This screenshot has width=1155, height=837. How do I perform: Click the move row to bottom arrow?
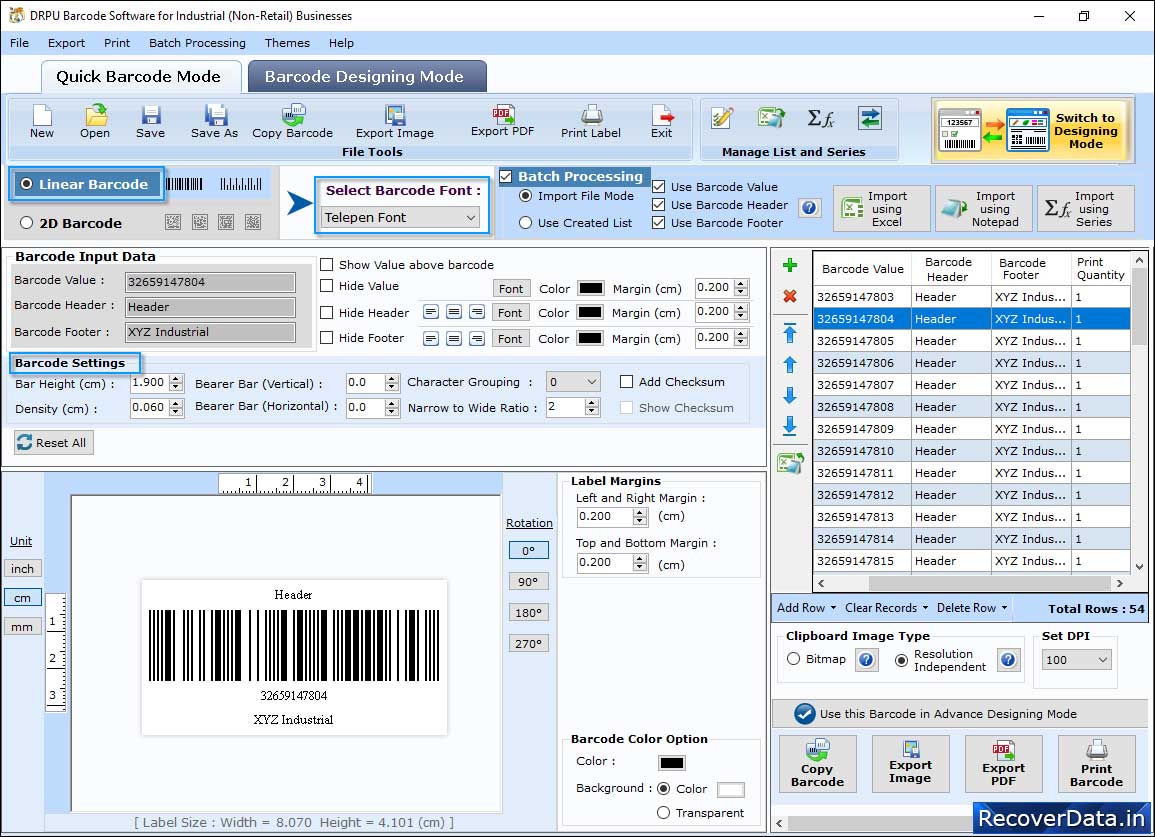[790, 425]
